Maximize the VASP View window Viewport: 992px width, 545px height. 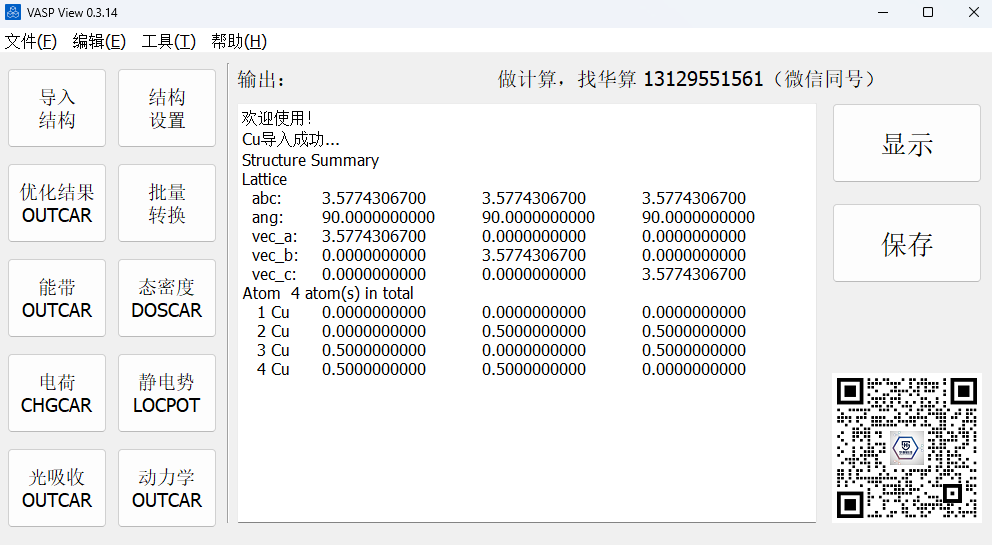pos(928,12)
